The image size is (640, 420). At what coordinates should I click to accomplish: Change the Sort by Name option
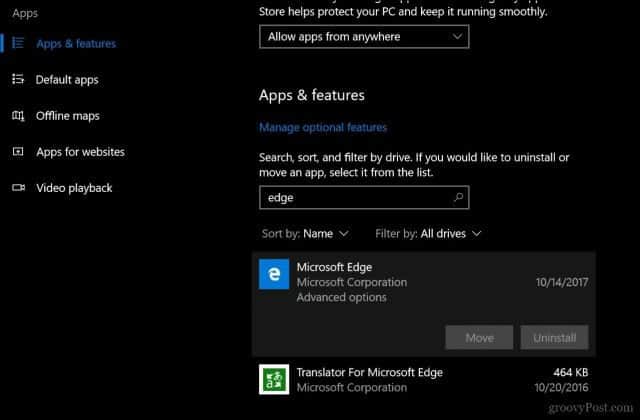[x=306, y=233]
